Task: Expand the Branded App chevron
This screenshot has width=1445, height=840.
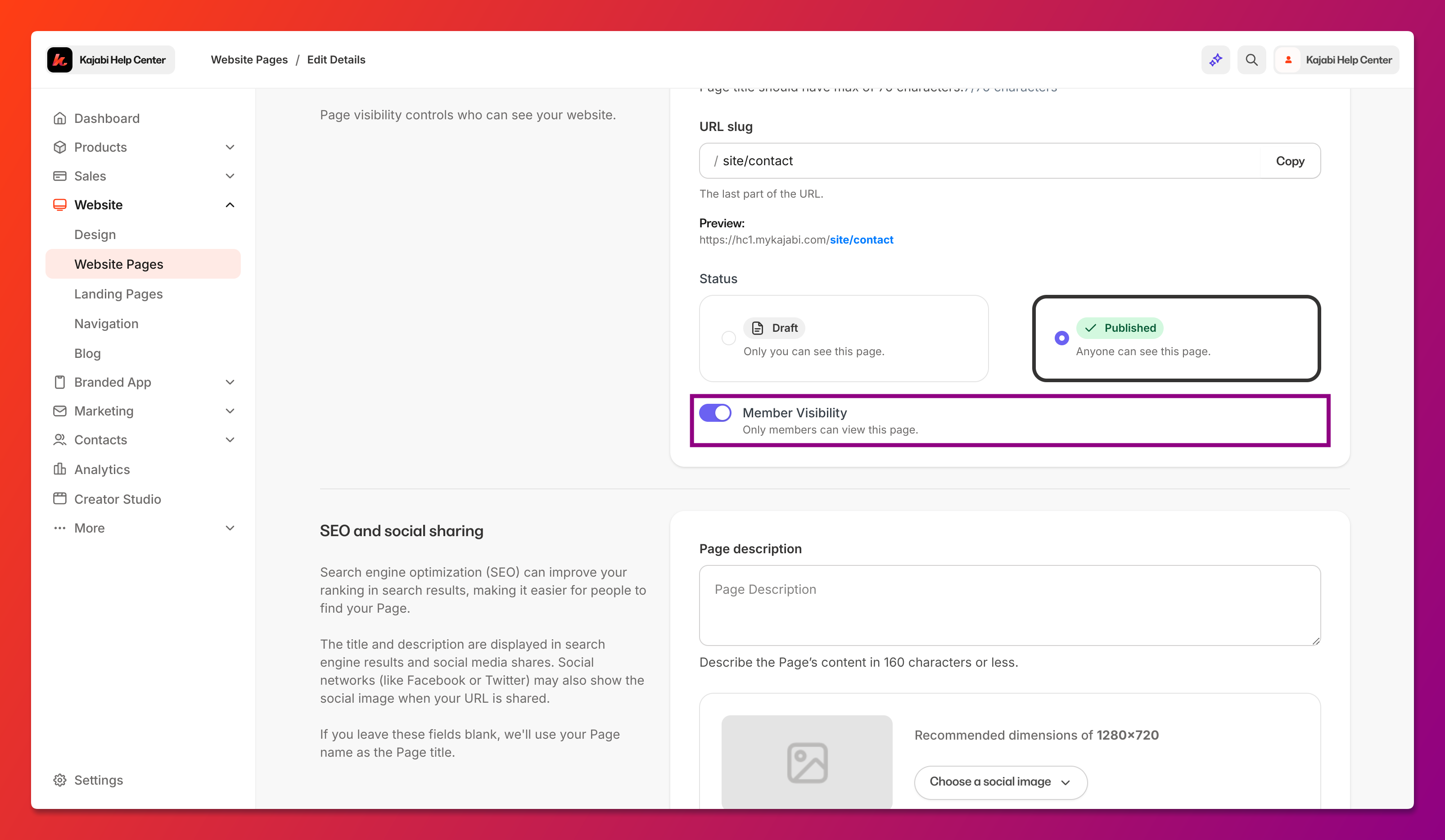Action: (x=230, y=383)
